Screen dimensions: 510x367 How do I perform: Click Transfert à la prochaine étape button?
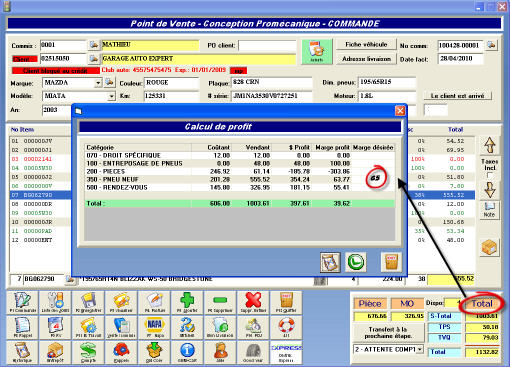[x=388, y=333]
